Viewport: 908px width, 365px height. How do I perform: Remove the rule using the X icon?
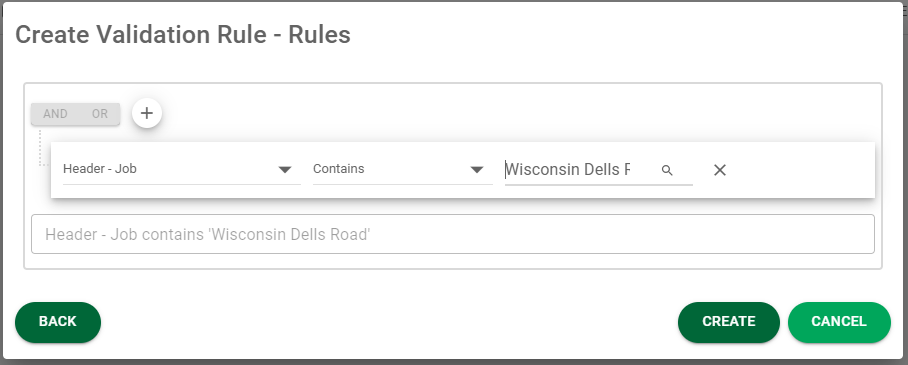(720, 170)
